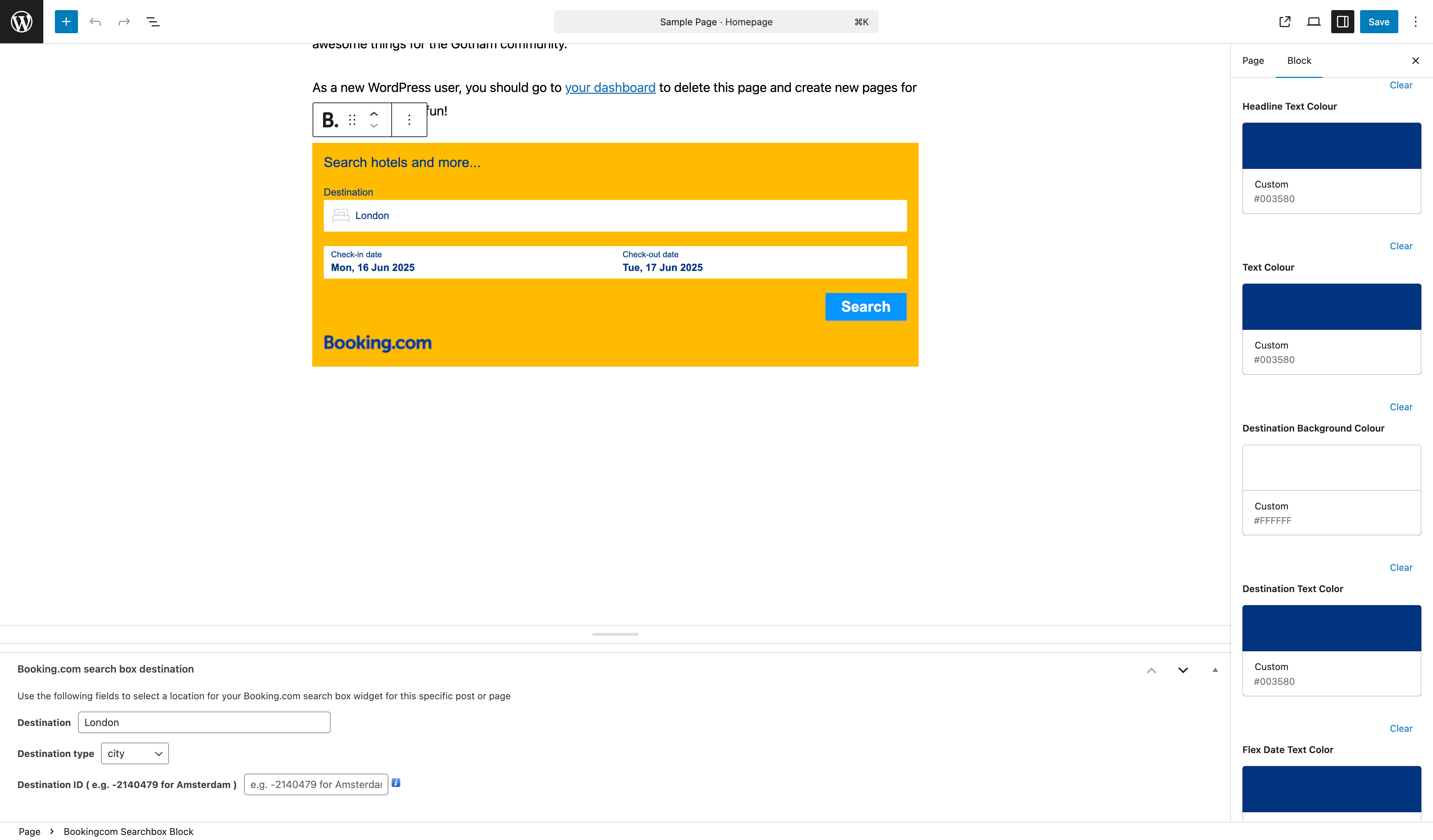Select Bookingcom Searchbox Block breadcrumb

click(x=129, y=831)
